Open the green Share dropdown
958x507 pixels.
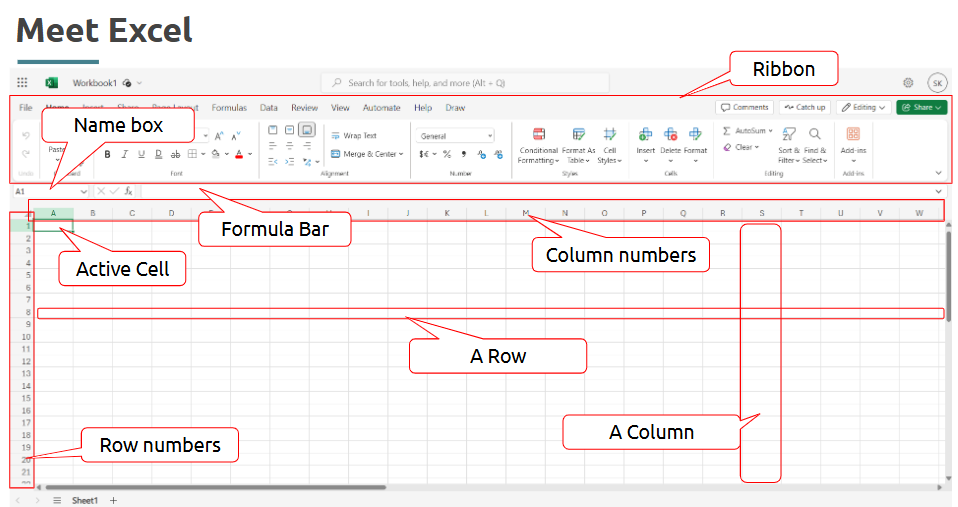(922, 107)
